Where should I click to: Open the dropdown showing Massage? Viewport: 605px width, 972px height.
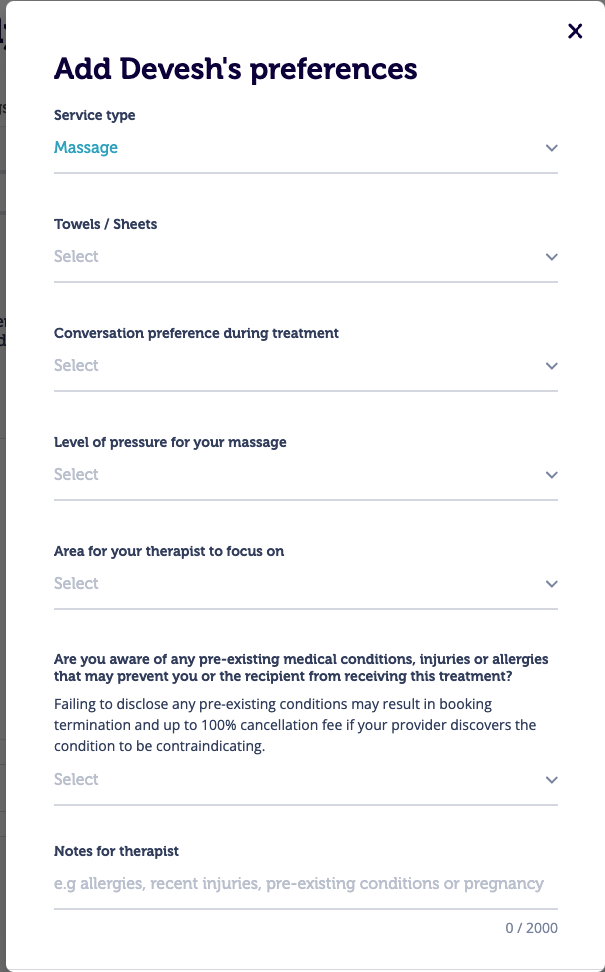(86, 148)
